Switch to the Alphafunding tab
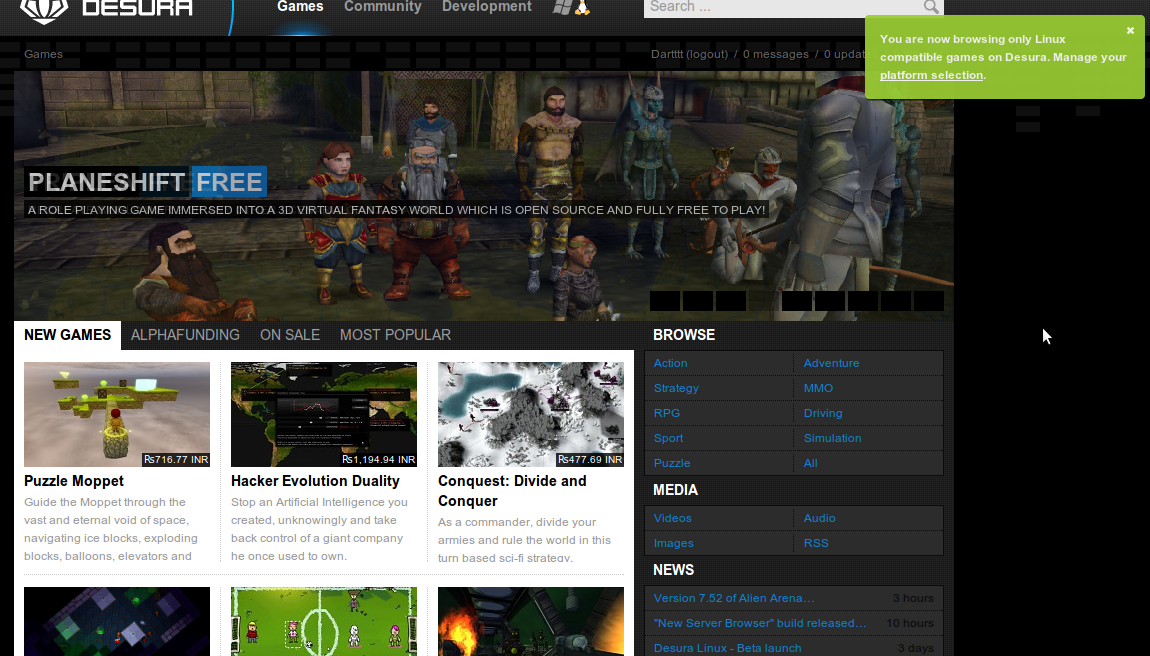1150x656 pixels. click(185, 335)
